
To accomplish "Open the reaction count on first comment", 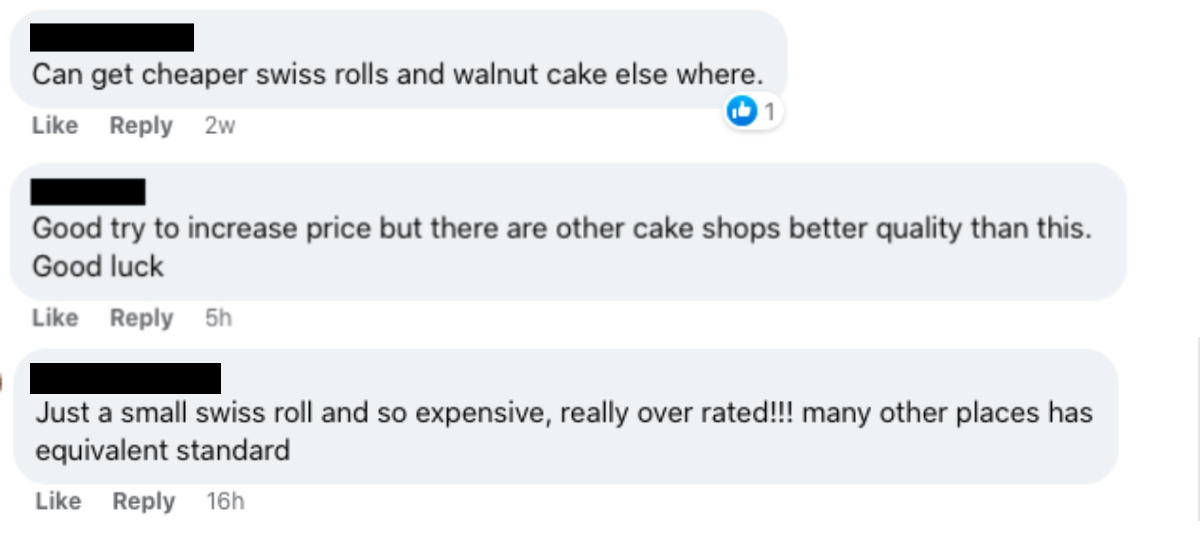I will pos(769,112).
